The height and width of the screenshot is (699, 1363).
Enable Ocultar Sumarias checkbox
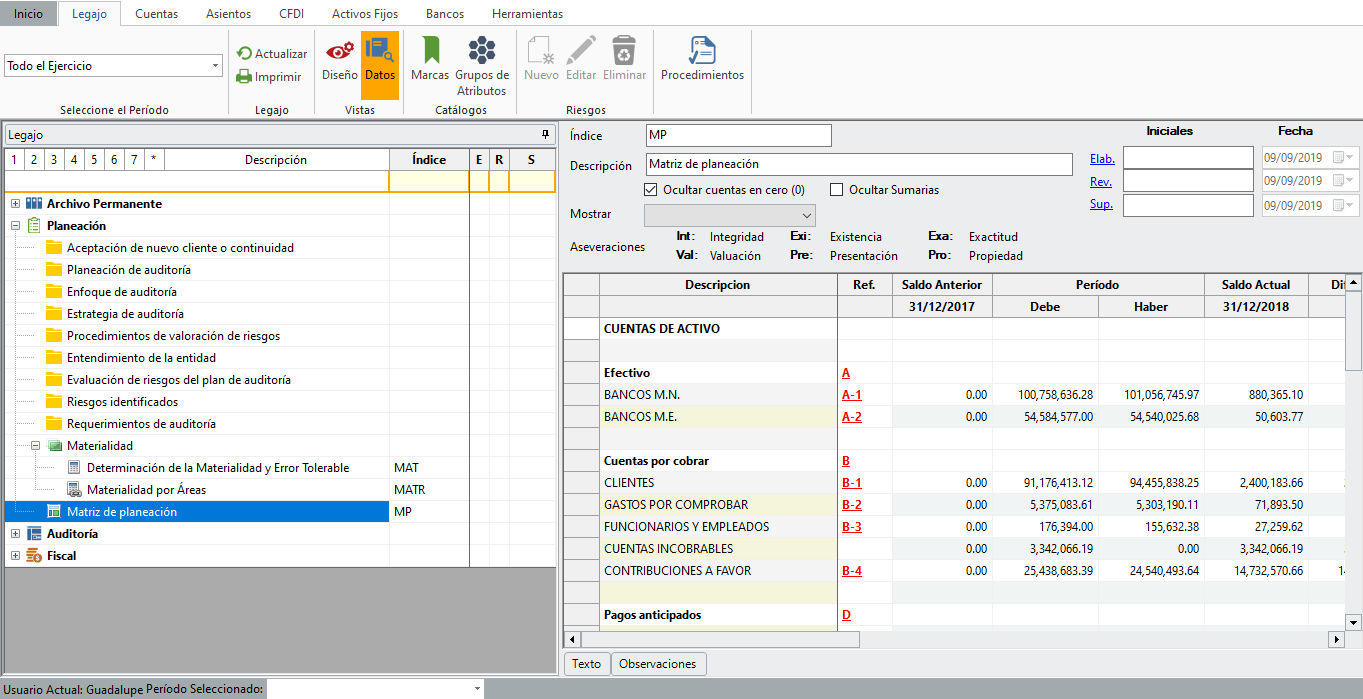pos(837,190)
